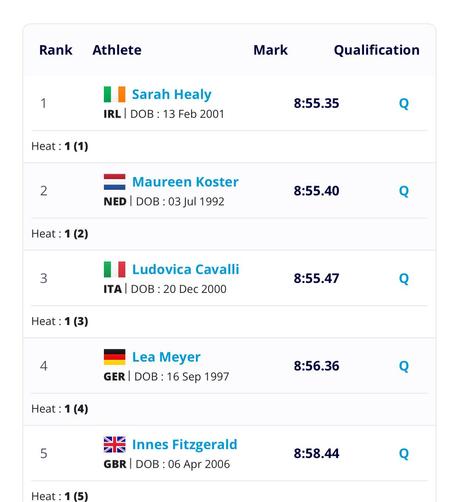Open Maureen Koster's athlete profile link
The height and width of the screenshot is (502, 459).
[x=185, y=182]
